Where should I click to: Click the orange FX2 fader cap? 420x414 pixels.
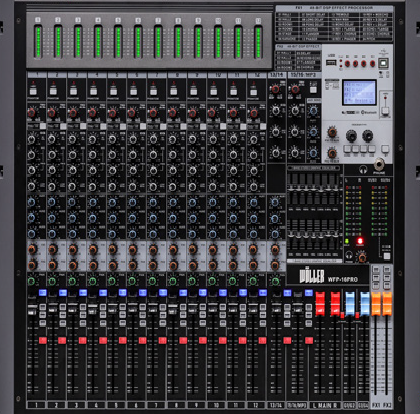pos(387,304)
